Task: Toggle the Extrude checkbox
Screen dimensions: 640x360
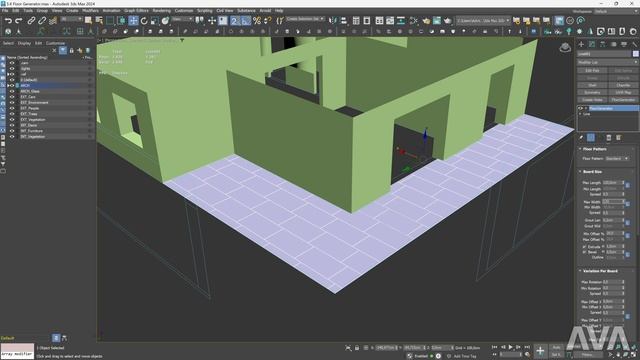Action: point(584,247)
